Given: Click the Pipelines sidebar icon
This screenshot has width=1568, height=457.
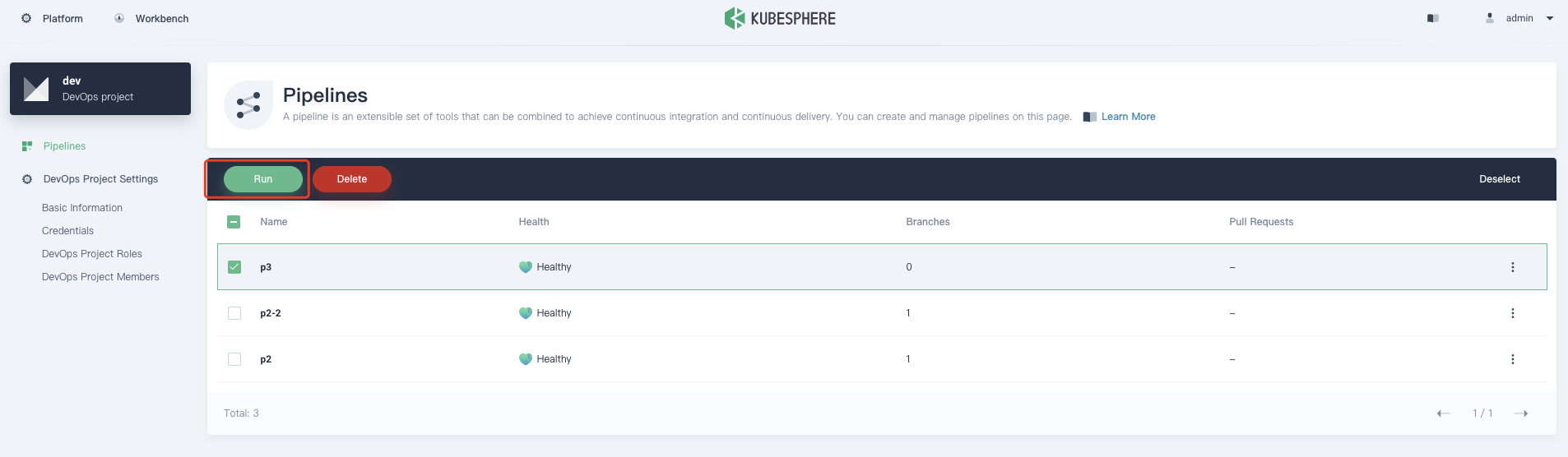Looking at the screenshot, I should [x=27, y=146].
